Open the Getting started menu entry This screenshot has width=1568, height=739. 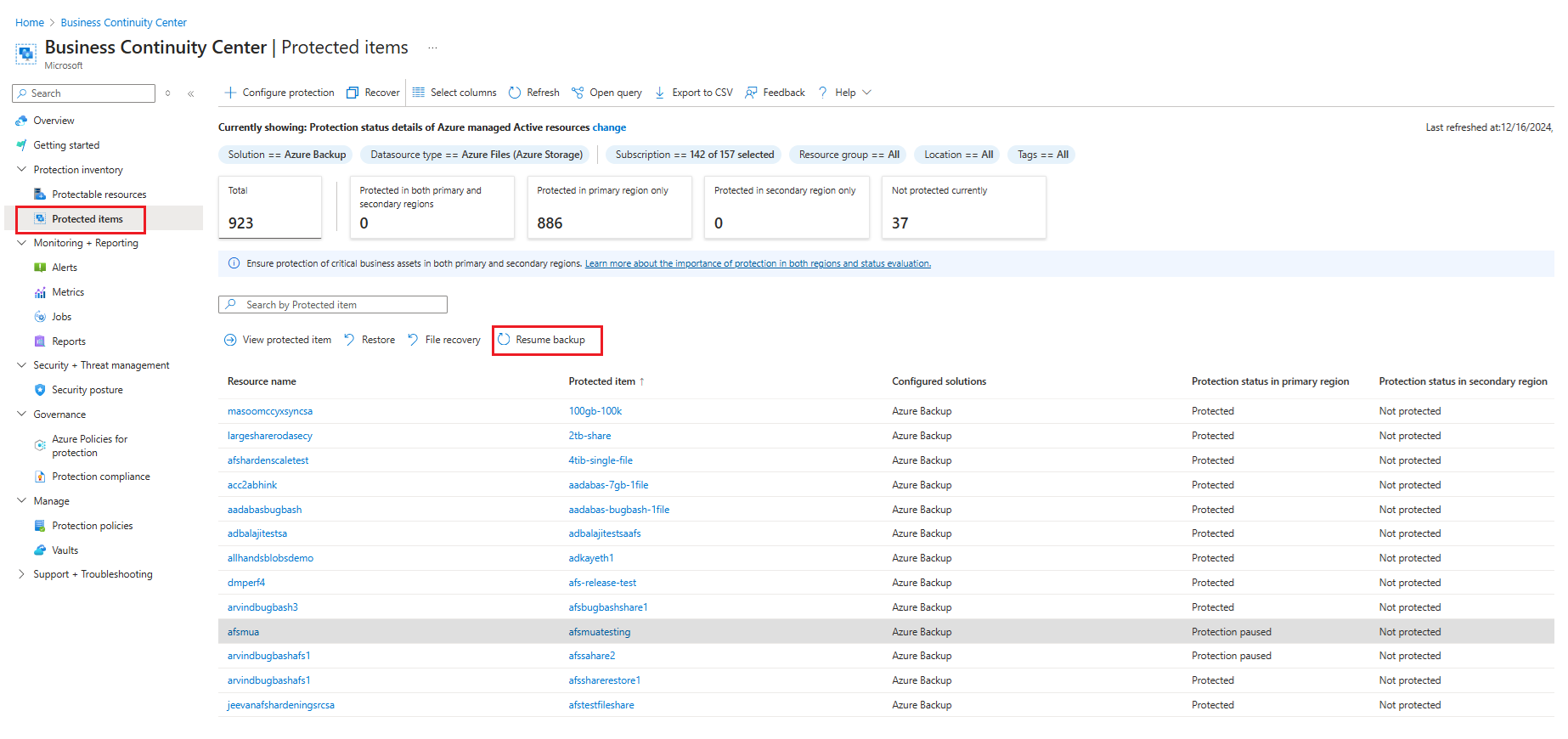point(66,145)
